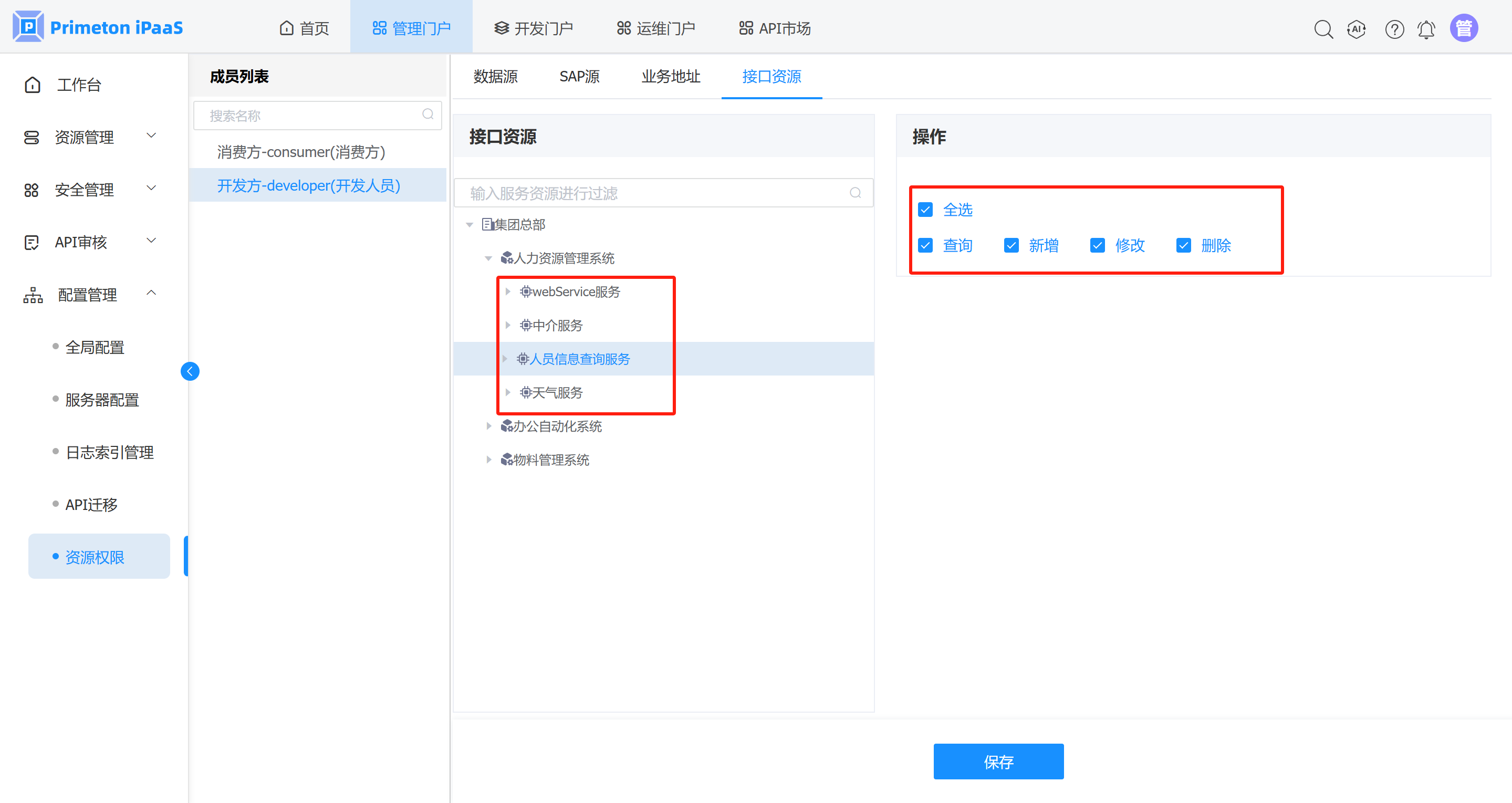This screenshot has height=803, width=1512.
Task: Click the search magnifier icon in top bar
Action: pos(1323,29)
